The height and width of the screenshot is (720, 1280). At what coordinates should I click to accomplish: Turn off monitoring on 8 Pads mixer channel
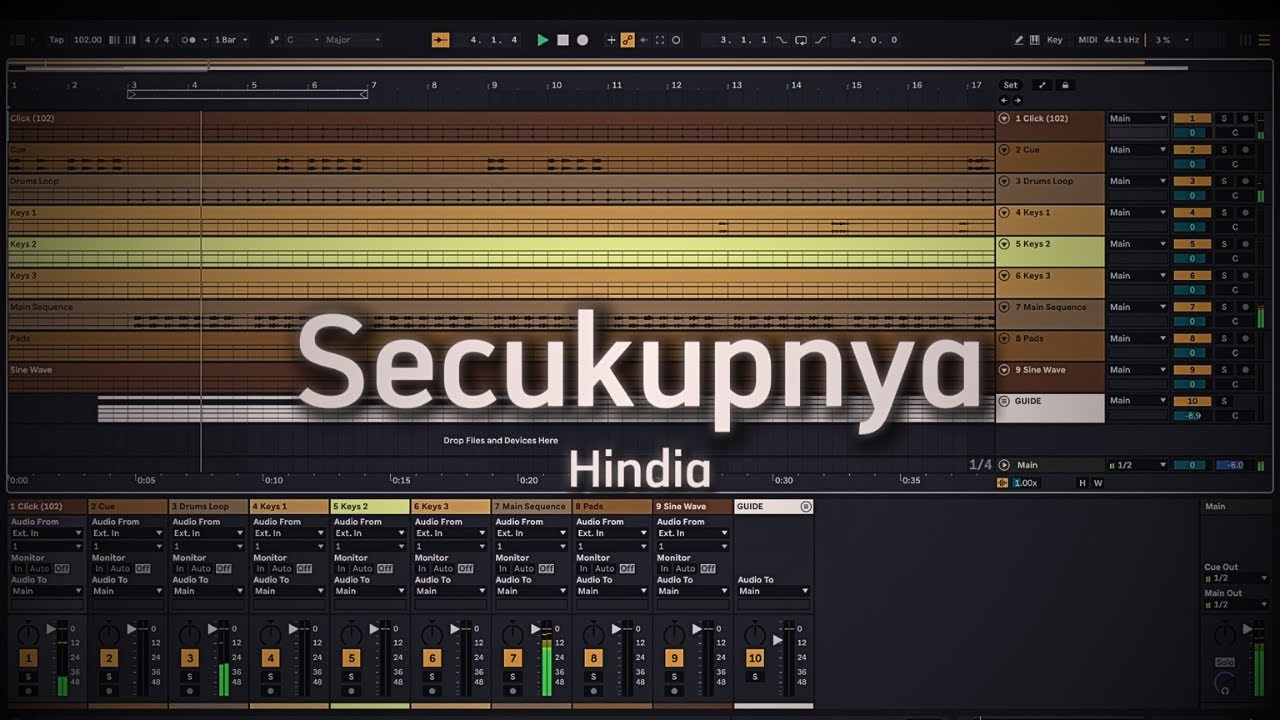pyautogui.click(x=627, y=568)
